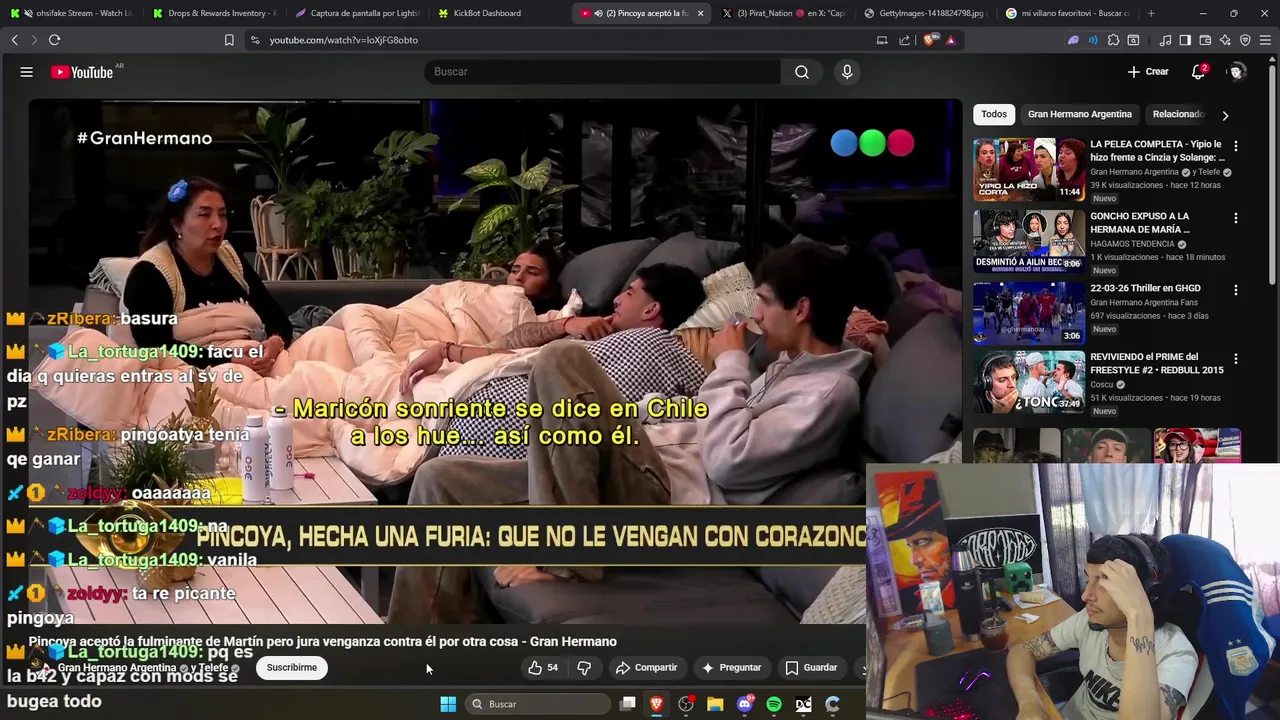This screenshot has height=720, width=1280.
Task: Open more options for 22-03-26 Thriller video
Action: click(x=1235, y=290)
